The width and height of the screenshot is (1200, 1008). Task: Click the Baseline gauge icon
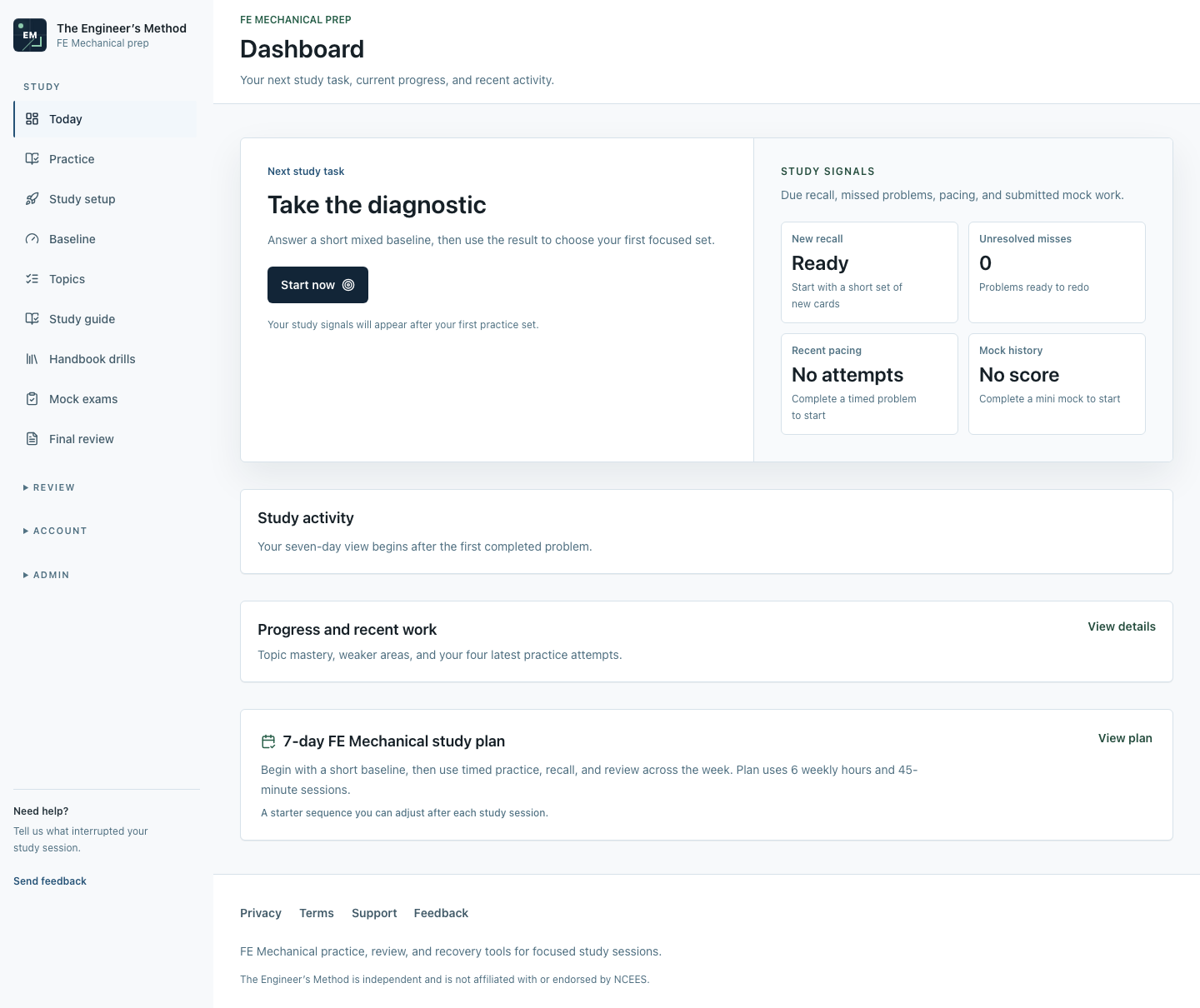pyautogui.click(x=32, y=239)
